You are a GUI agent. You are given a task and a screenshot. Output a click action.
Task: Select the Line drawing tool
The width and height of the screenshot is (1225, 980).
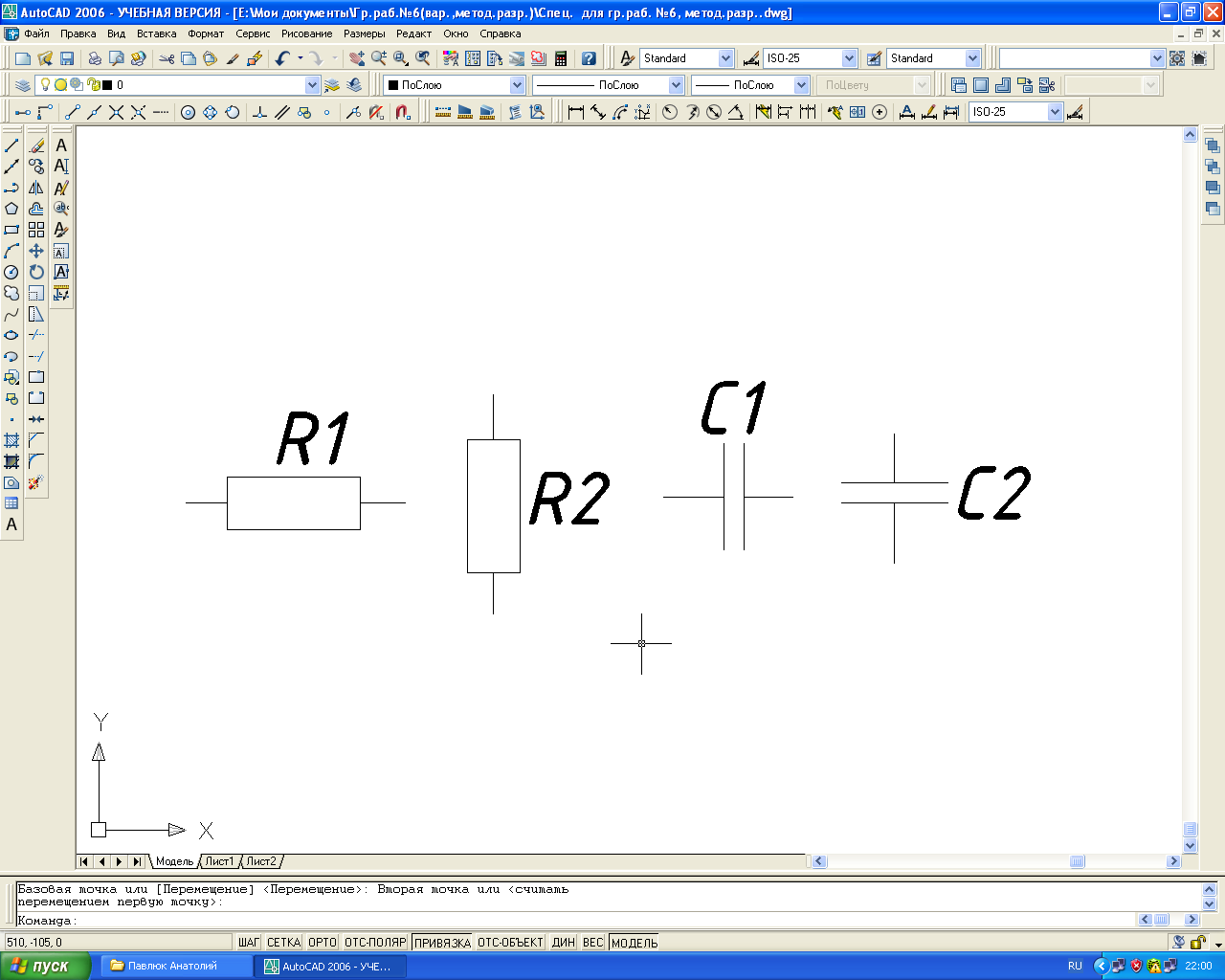(11, 145)
